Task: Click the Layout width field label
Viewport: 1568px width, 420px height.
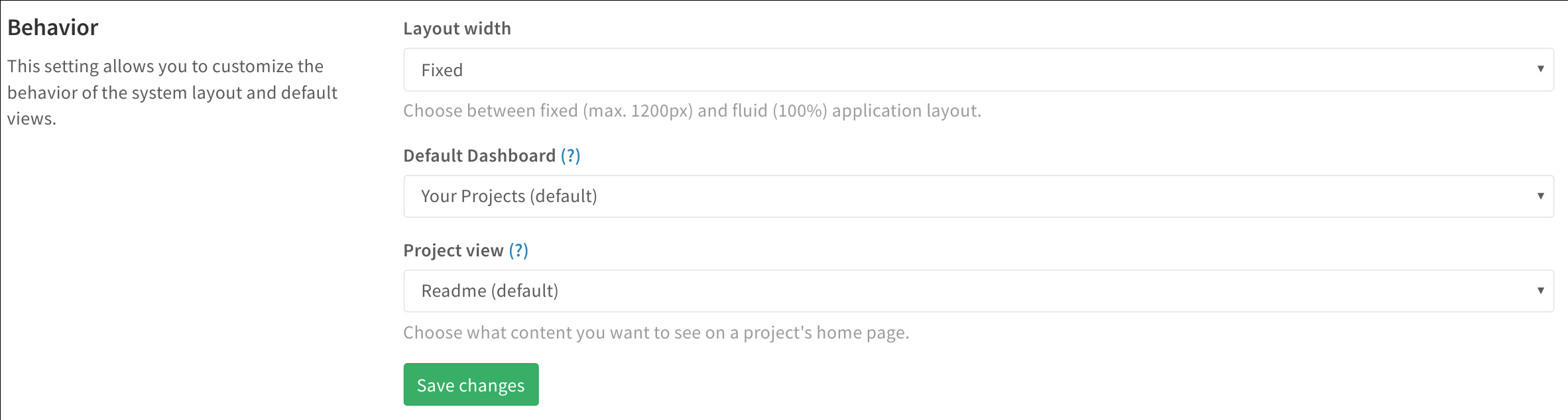Action: point(457,28)
